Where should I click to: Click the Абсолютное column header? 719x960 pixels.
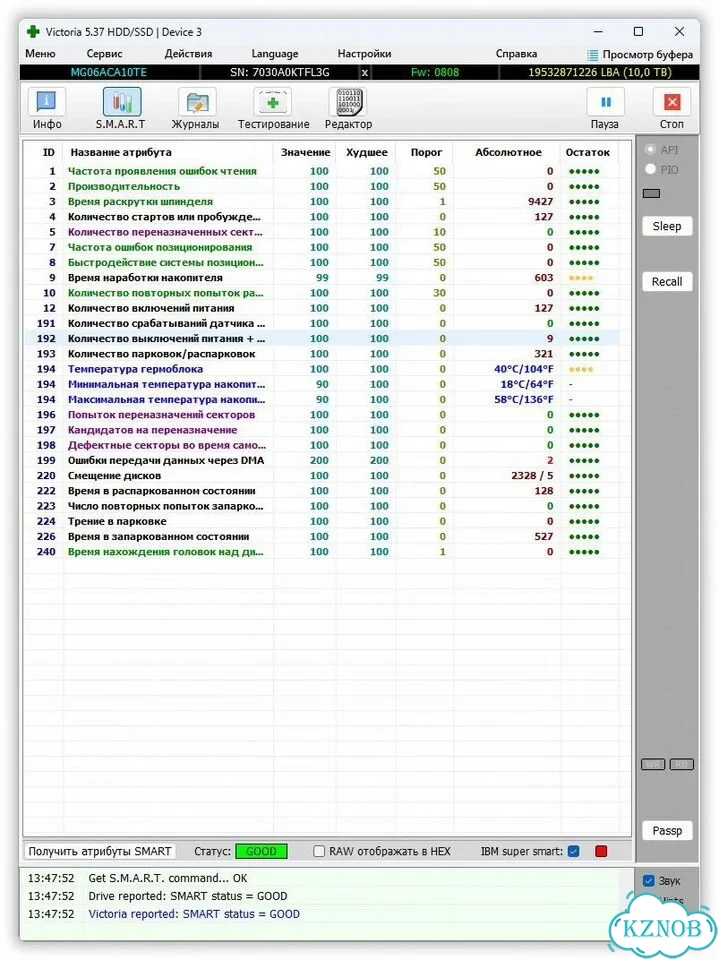[508, 152]
